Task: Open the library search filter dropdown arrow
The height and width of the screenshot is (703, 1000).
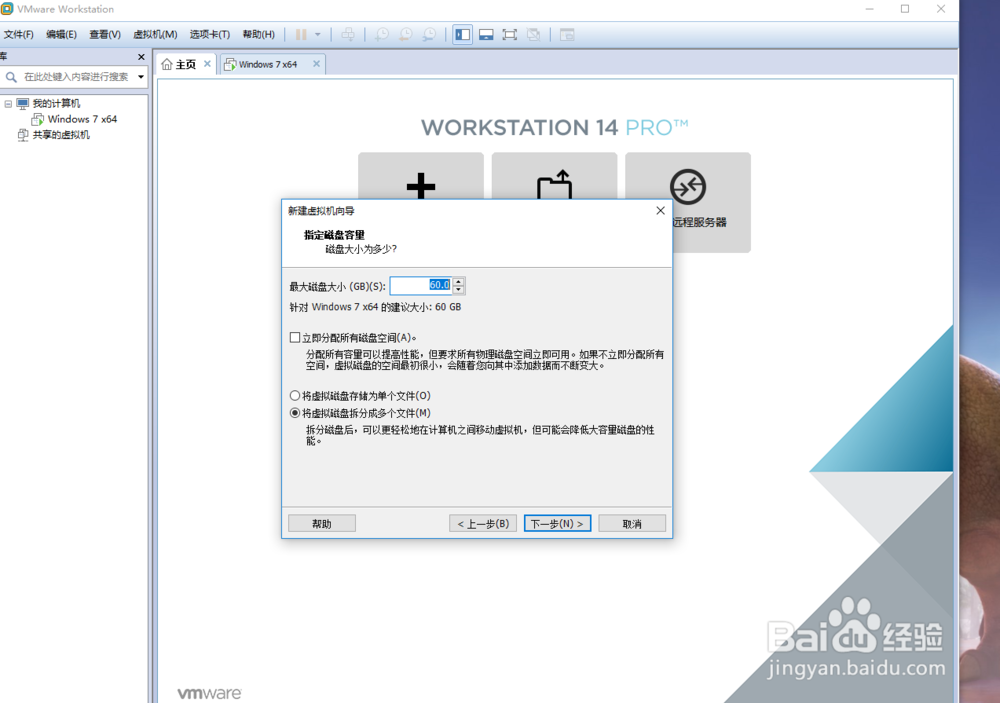Action: (141, 77)
